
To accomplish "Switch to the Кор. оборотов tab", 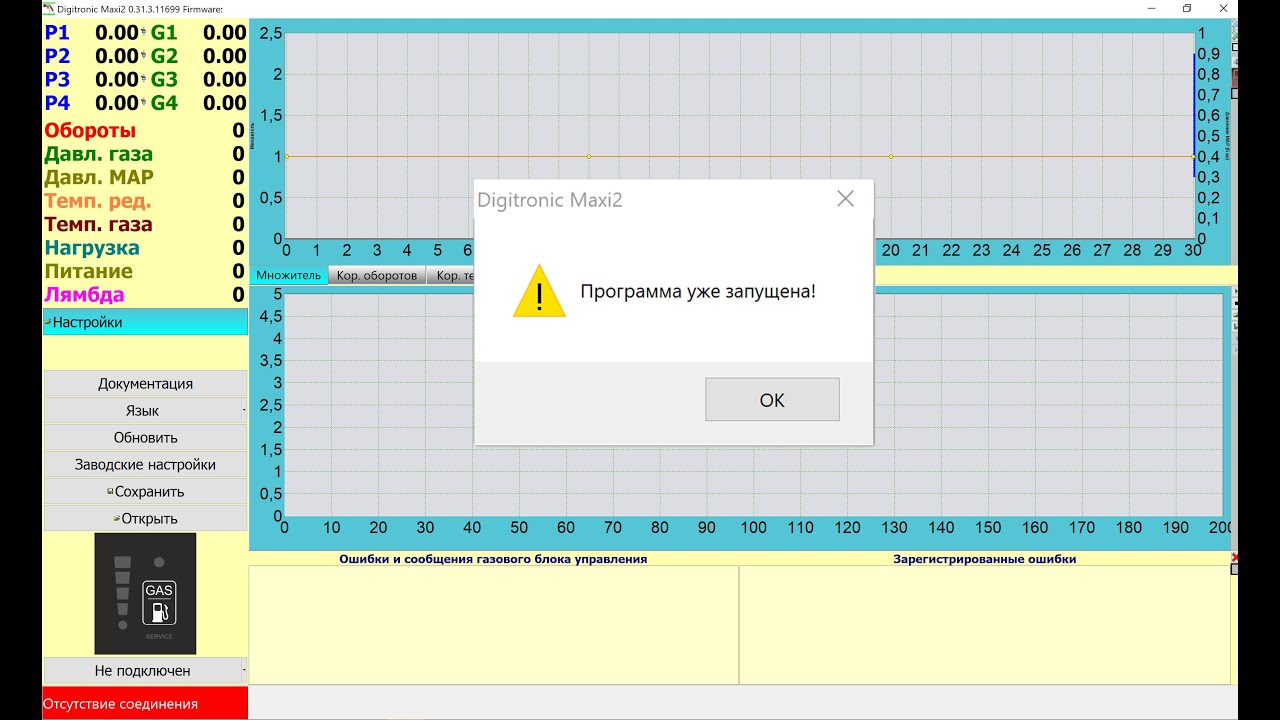I will tap(377, 275).
